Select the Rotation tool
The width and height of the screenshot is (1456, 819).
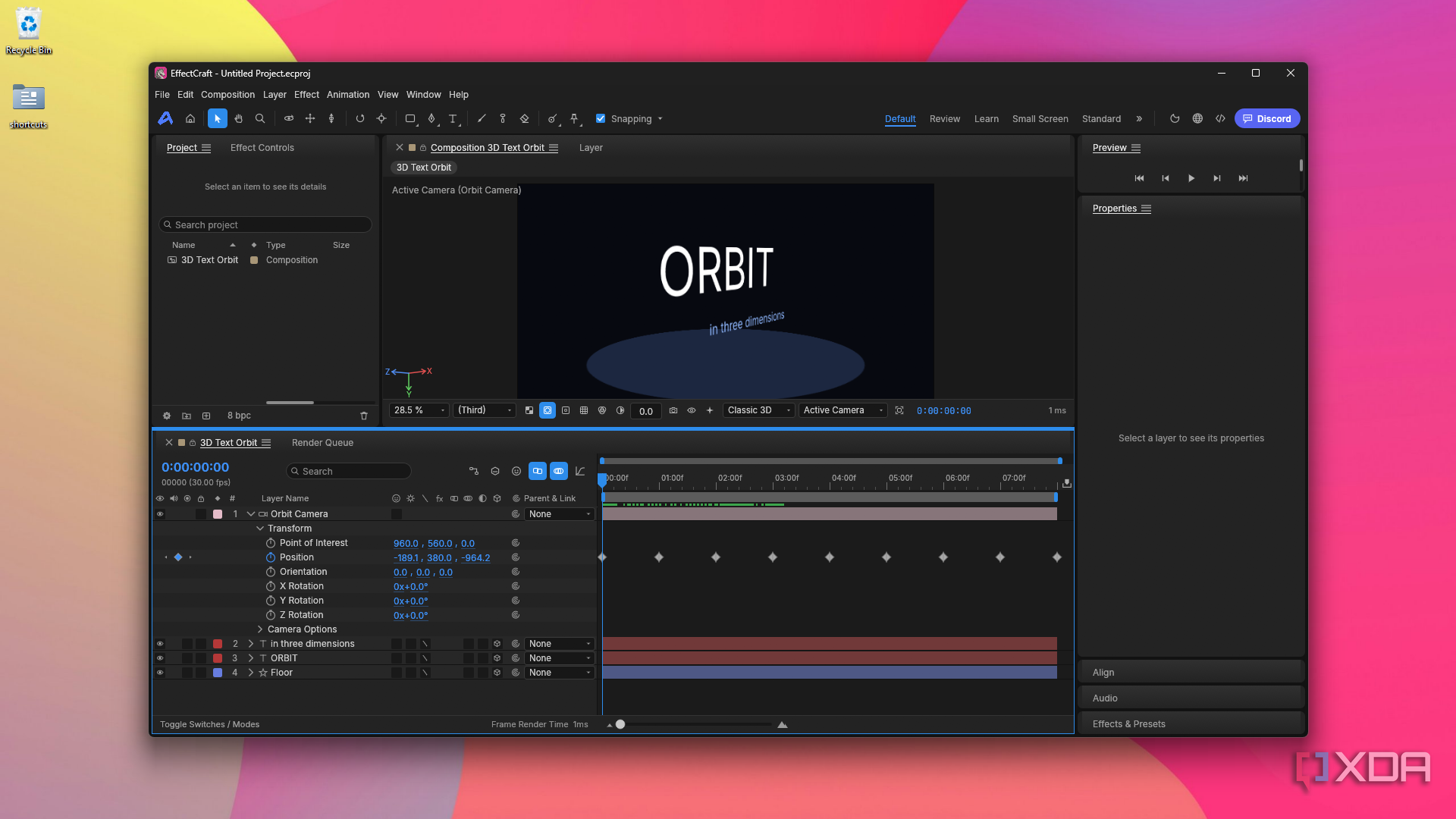360,119
